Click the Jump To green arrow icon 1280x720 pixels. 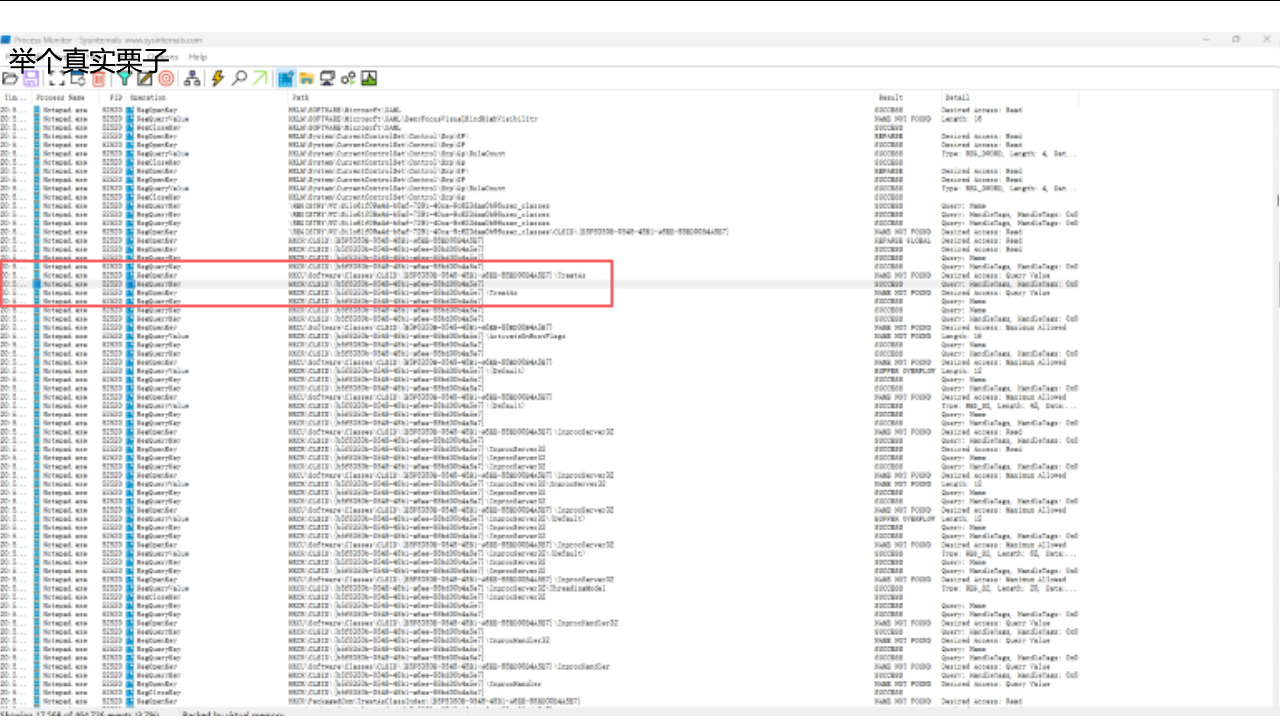tap(260, 78)
